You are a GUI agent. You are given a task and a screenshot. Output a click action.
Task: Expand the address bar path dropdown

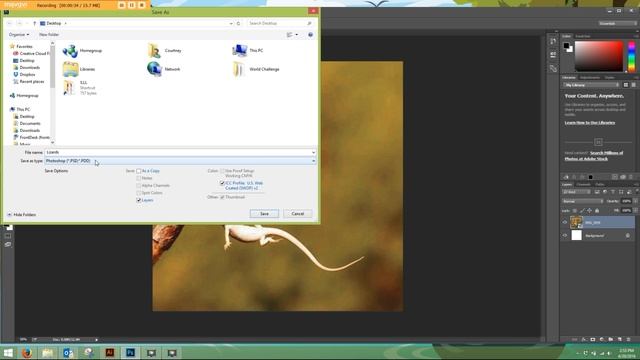point(231,23)
